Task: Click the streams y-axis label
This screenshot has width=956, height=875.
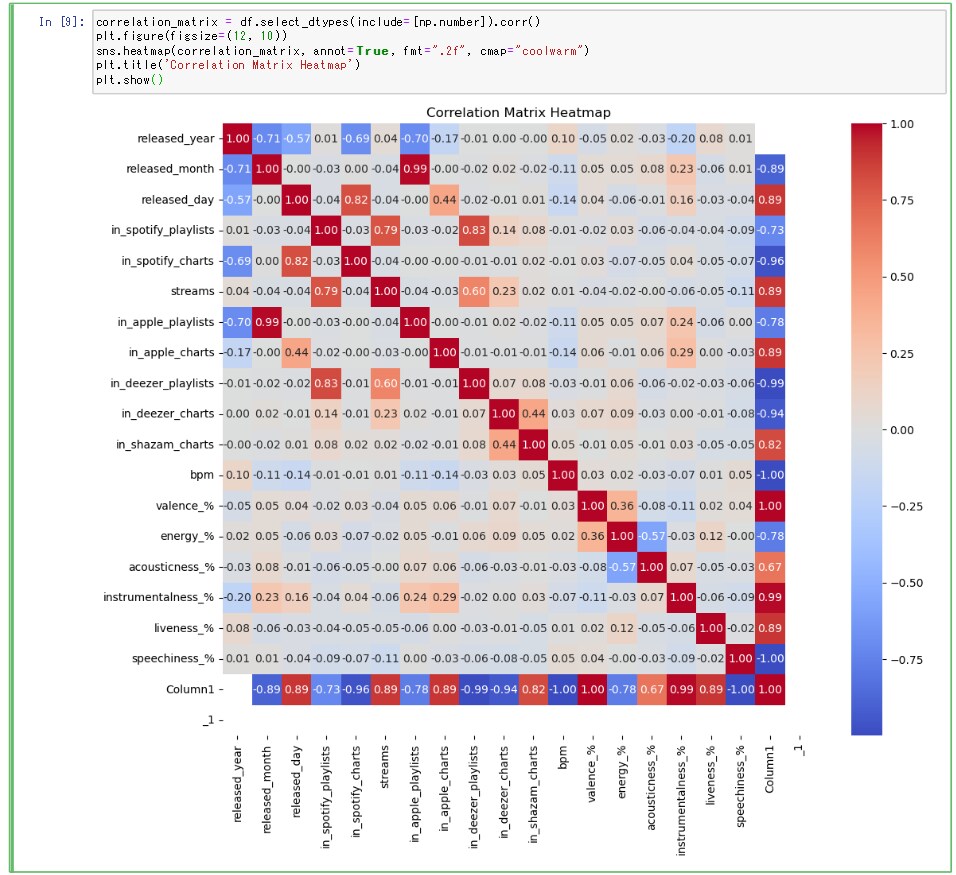Action: point(193,291)
